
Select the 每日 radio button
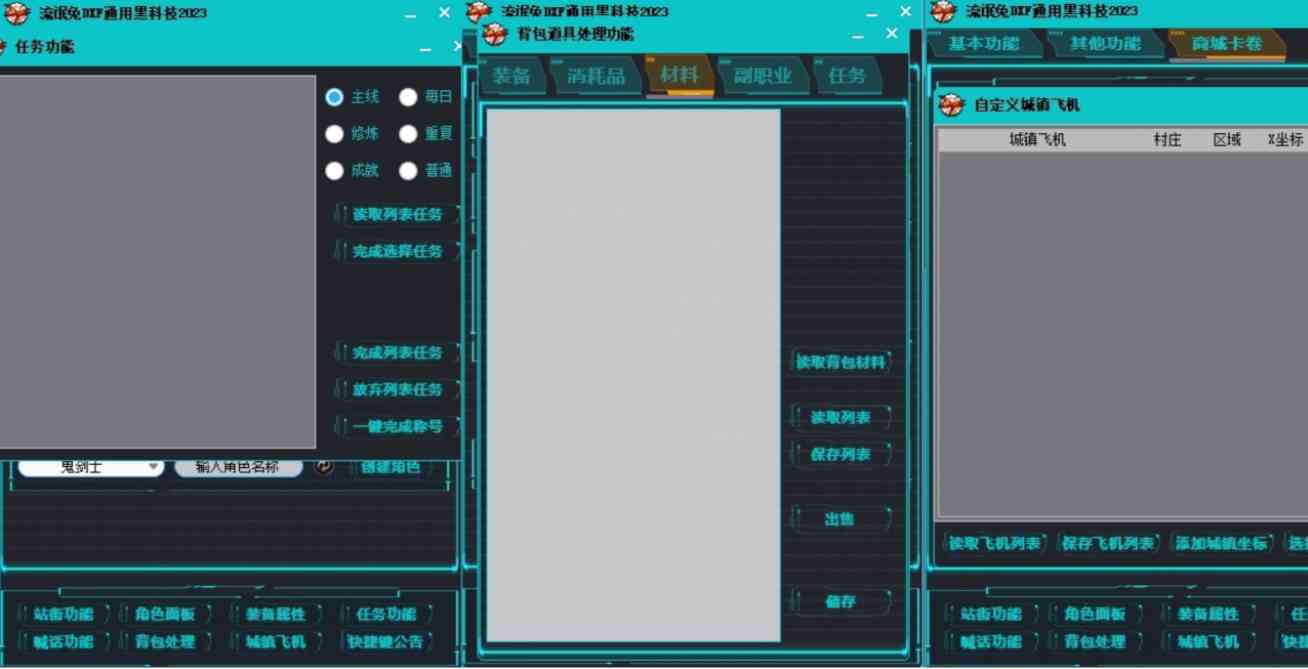[x=409, y=97]
